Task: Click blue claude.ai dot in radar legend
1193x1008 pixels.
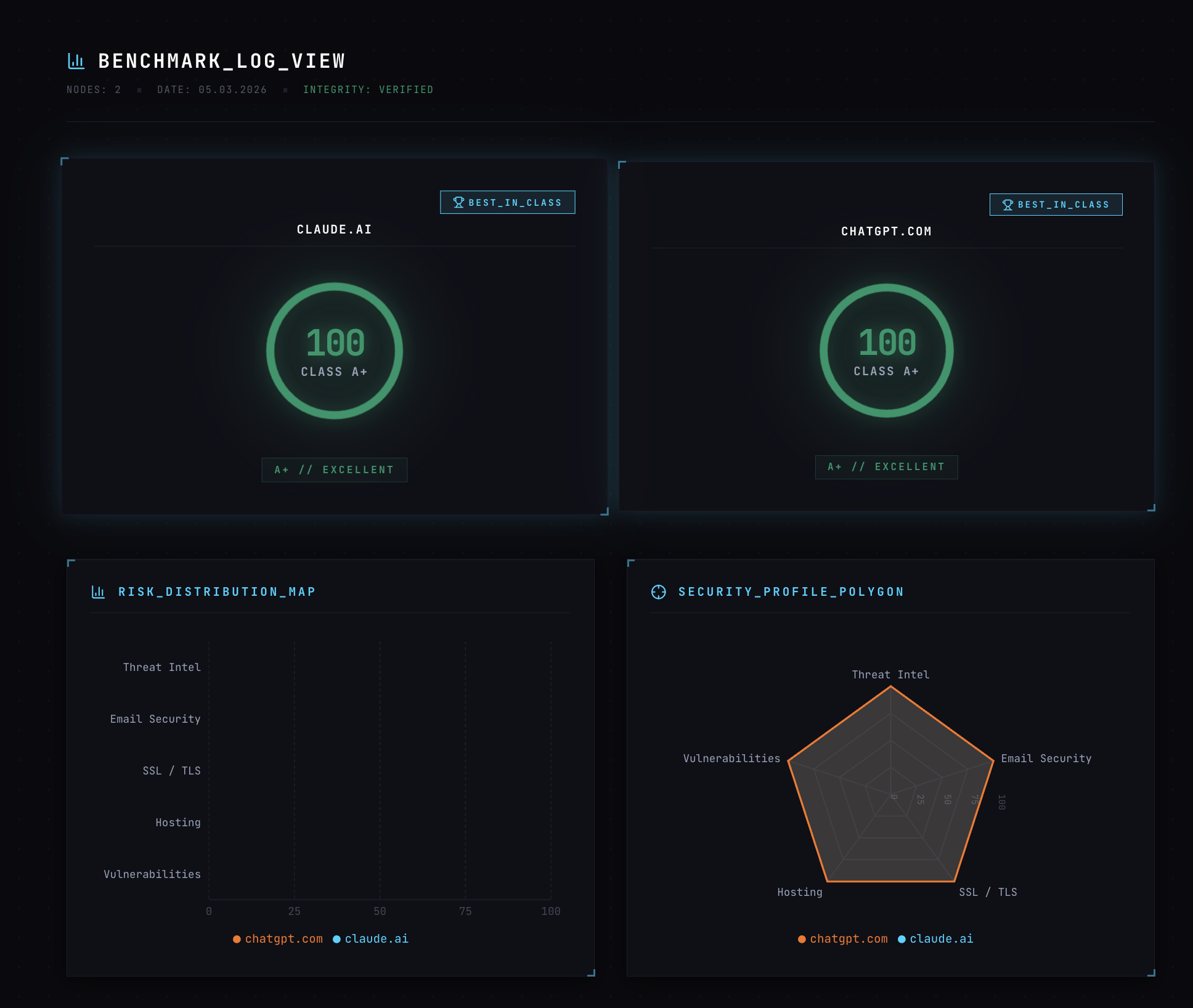Action: (x=902, y=939)
